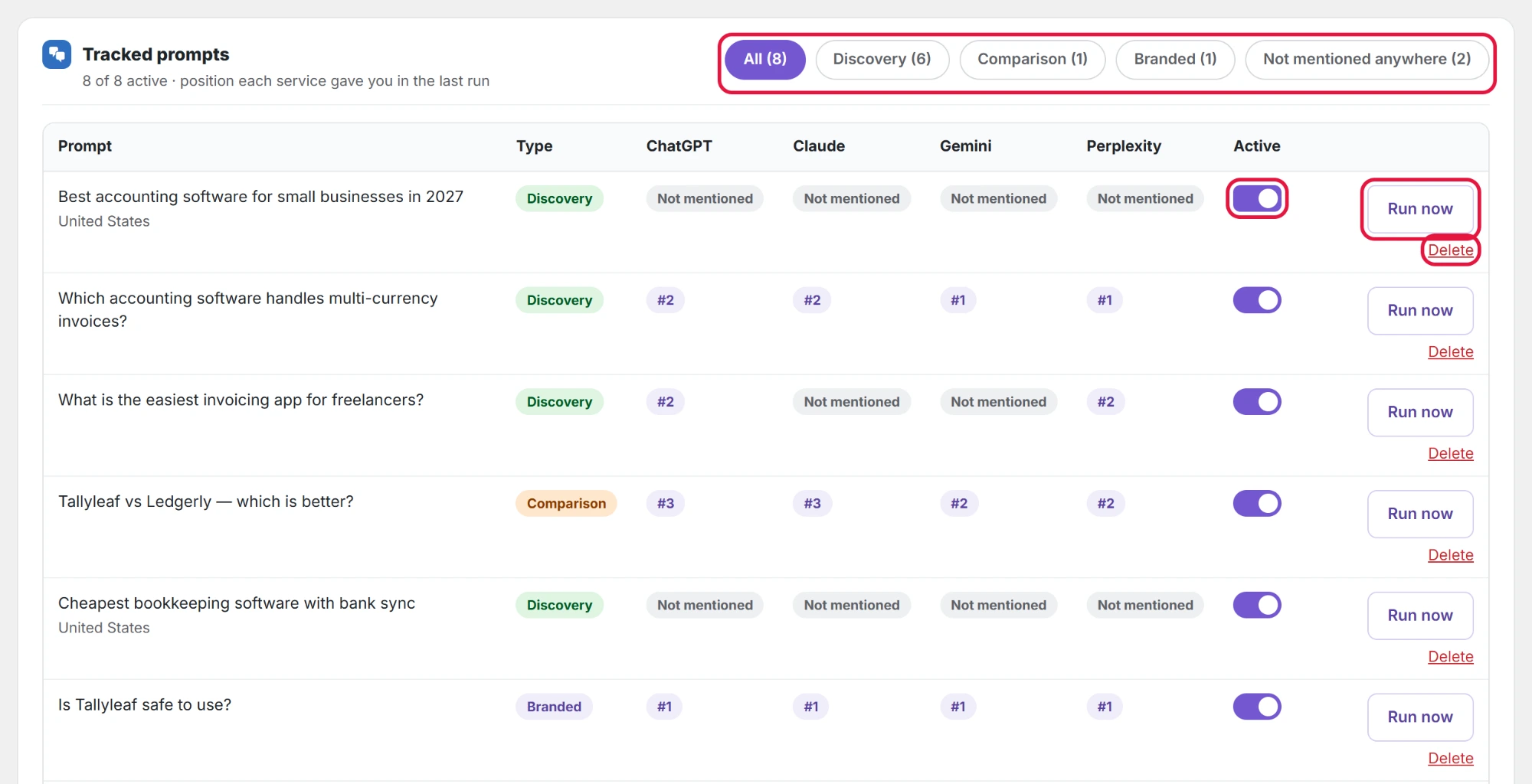
Task: Toggle active for Best accounting software prompt
Action: click(1256, 198)
